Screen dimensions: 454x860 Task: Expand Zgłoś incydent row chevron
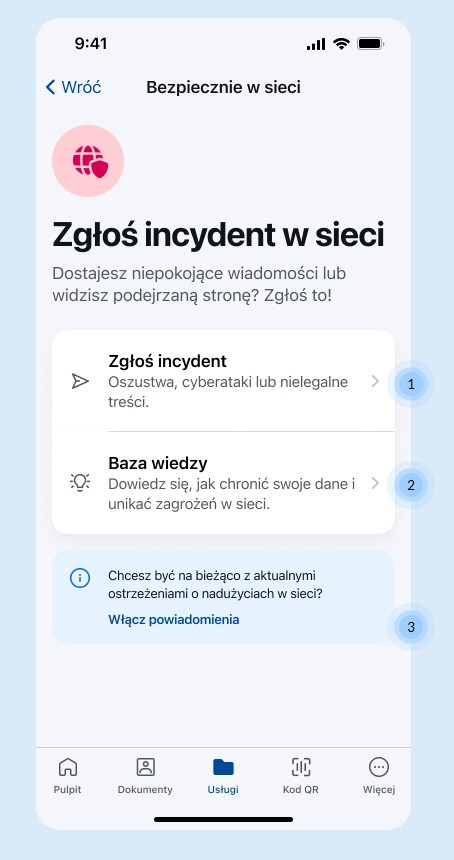[375, 381]
